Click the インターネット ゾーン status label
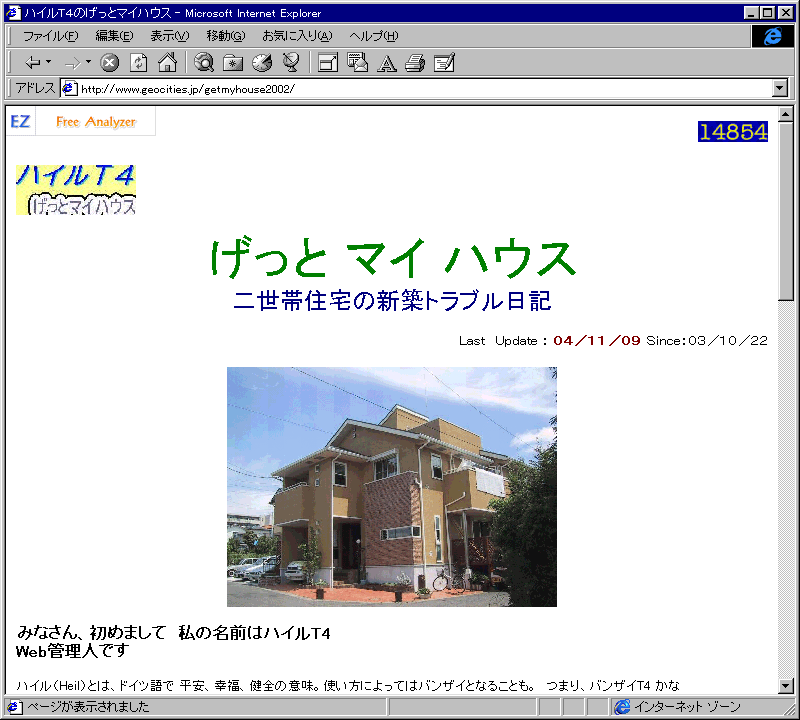 click(x=687, y=707)
